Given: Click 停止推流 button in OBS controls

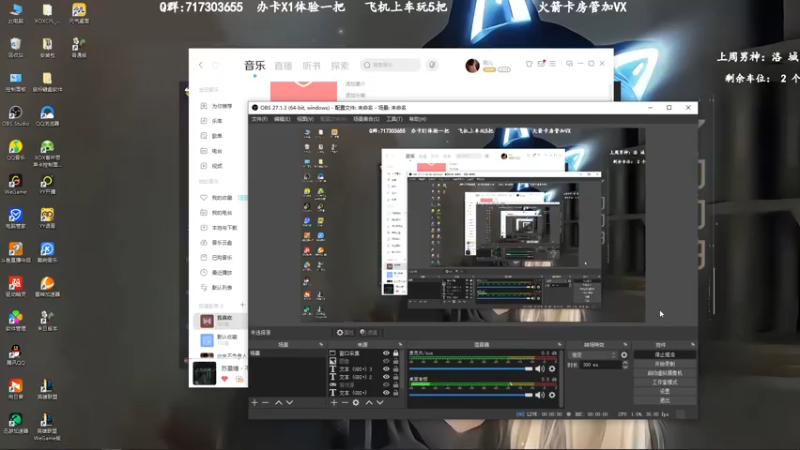Looking at the screenshot, I should pyautogui.click(x=665, y=355).
